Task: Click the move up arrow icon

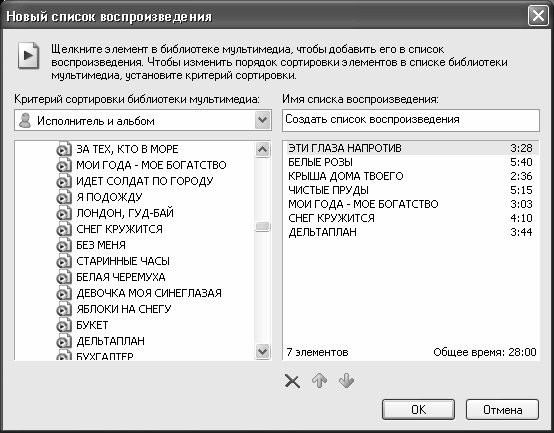Action: [319, 381]
